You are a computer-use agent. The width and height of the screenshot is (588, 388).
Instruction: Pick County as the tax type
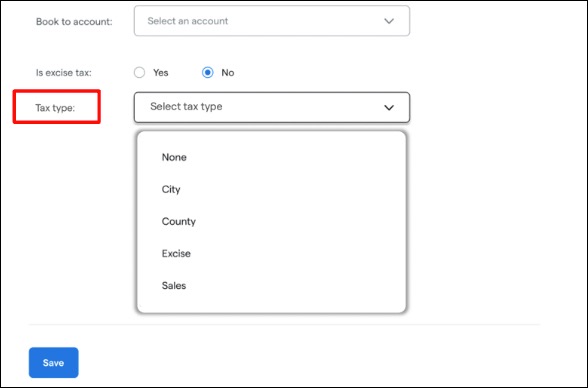coord(178,222)
